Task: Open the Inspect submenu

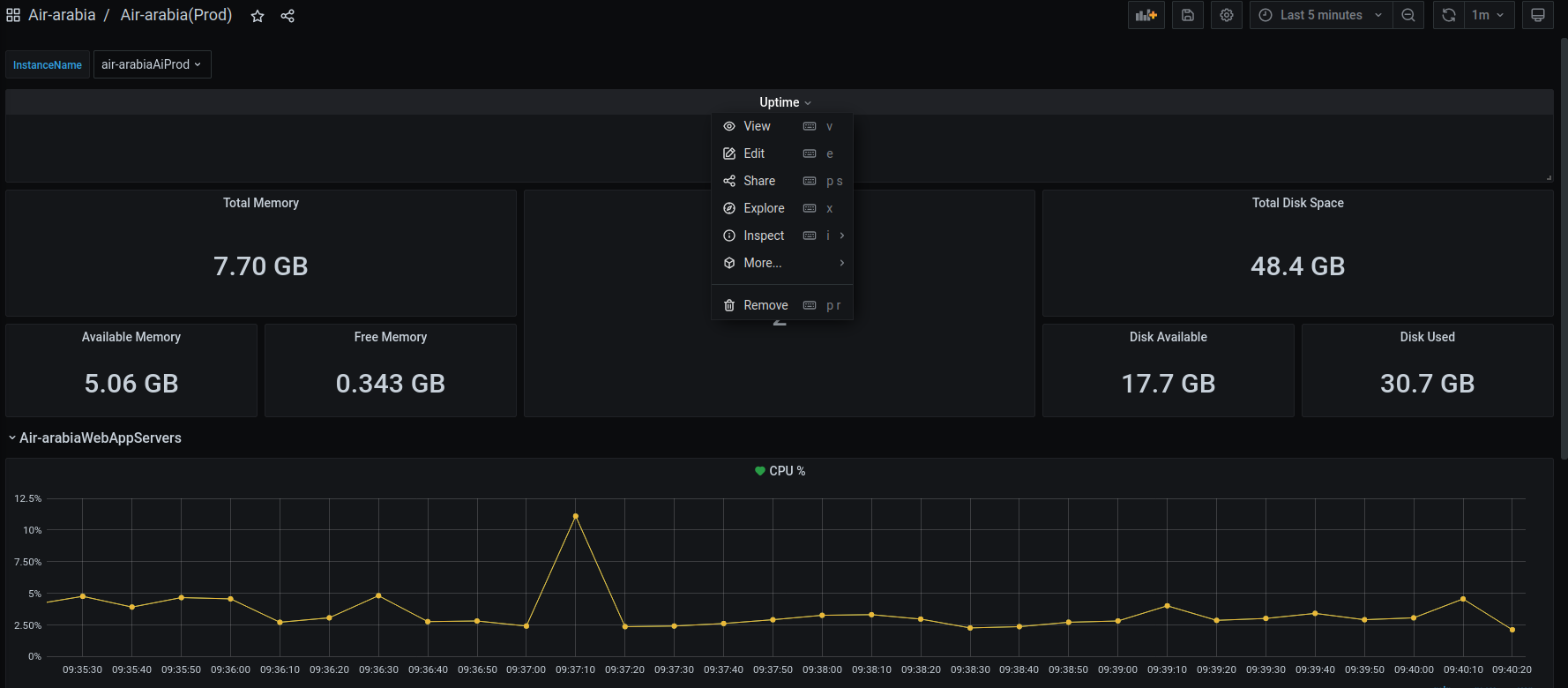Action: (764, 236)
